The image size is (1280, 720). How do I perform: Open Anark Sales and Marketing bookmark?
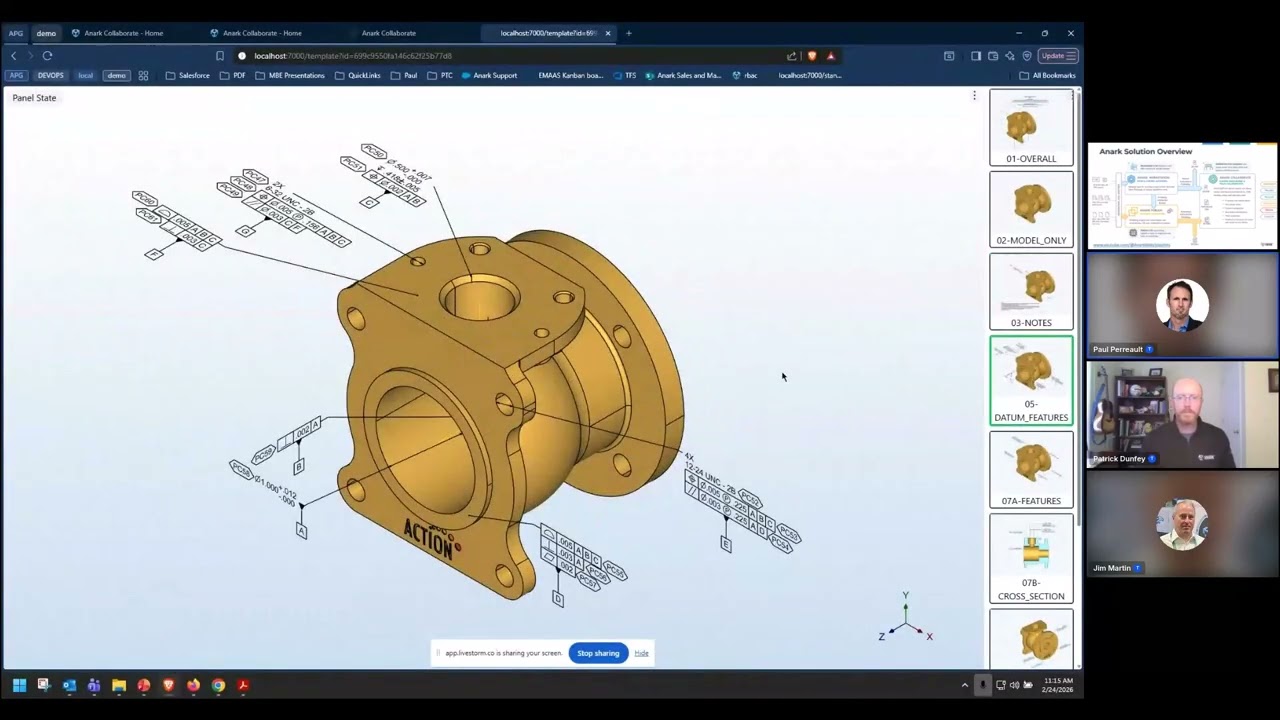click(x=683, y=75)
